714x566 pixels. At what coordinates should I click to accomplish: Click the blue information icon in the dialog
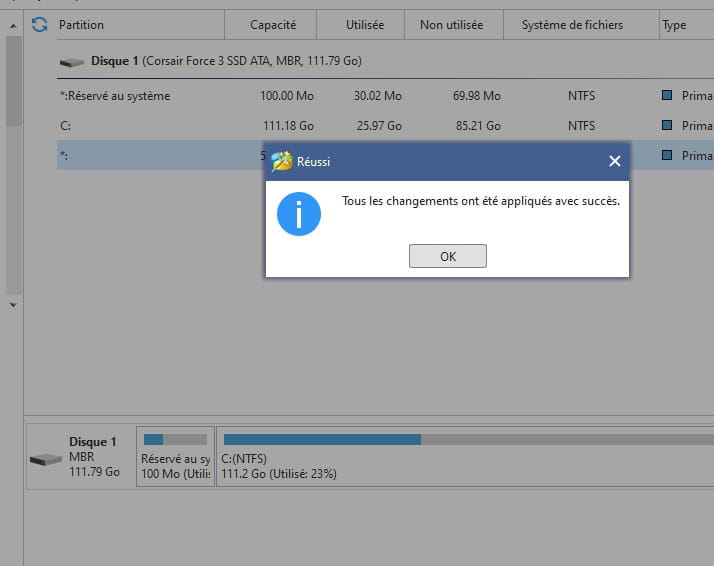click(298, 214)
